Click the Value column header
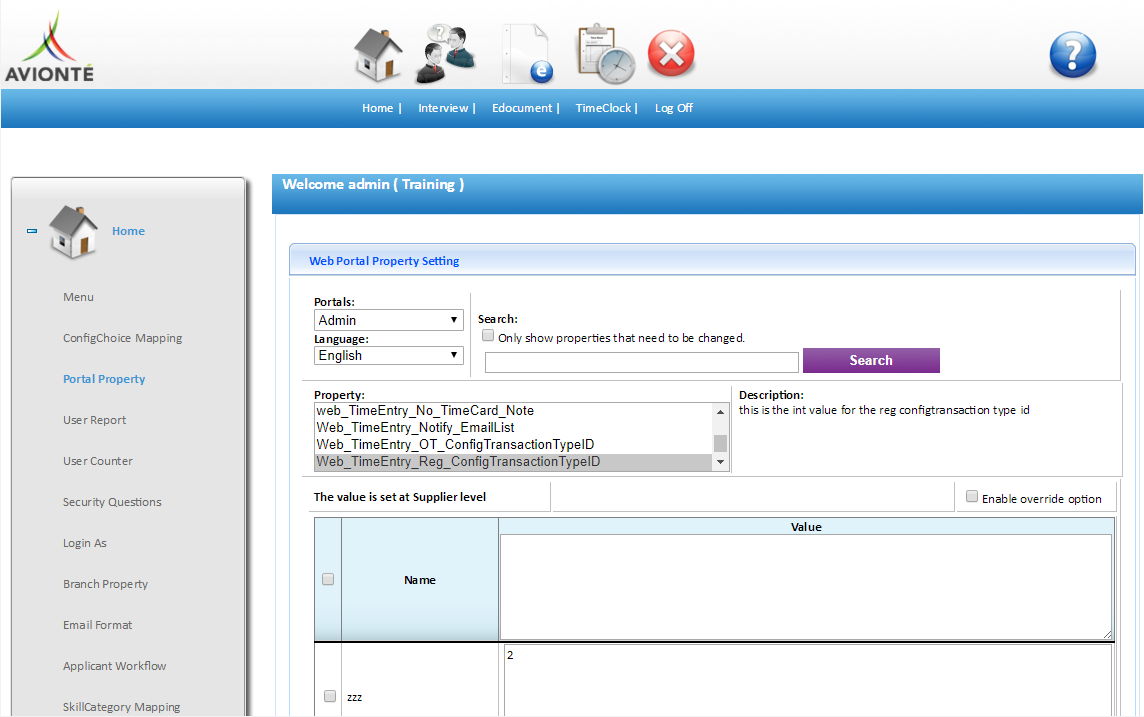The height and width of the screenshot is (717, 1144). (x=806, y=527)
